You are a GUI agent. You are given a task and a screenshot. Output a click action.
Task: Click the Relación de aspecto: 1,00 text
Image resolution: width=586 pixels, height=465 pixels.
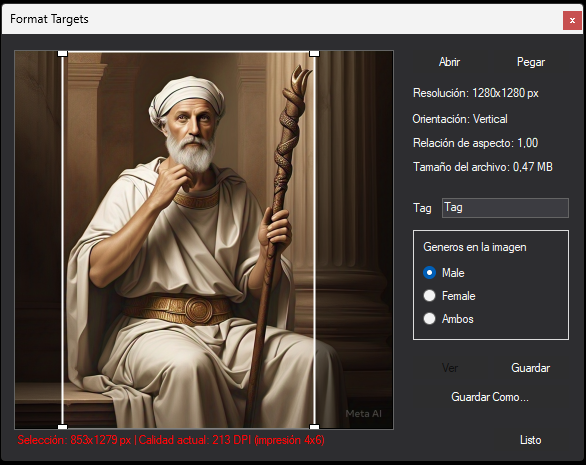[475, 143]
